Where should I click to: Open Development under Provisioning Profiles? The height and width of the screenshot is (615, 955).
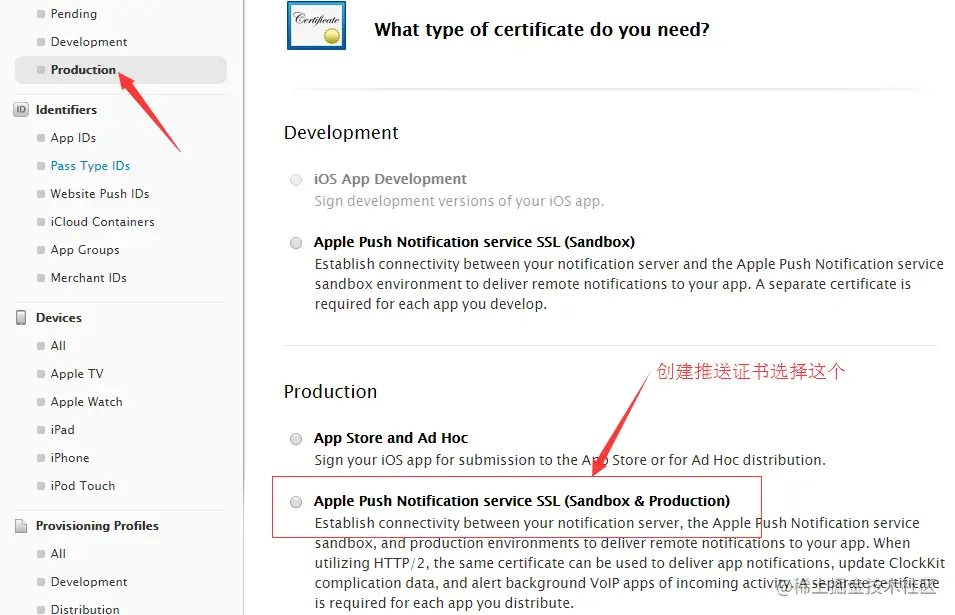click(x=89, y=582)
